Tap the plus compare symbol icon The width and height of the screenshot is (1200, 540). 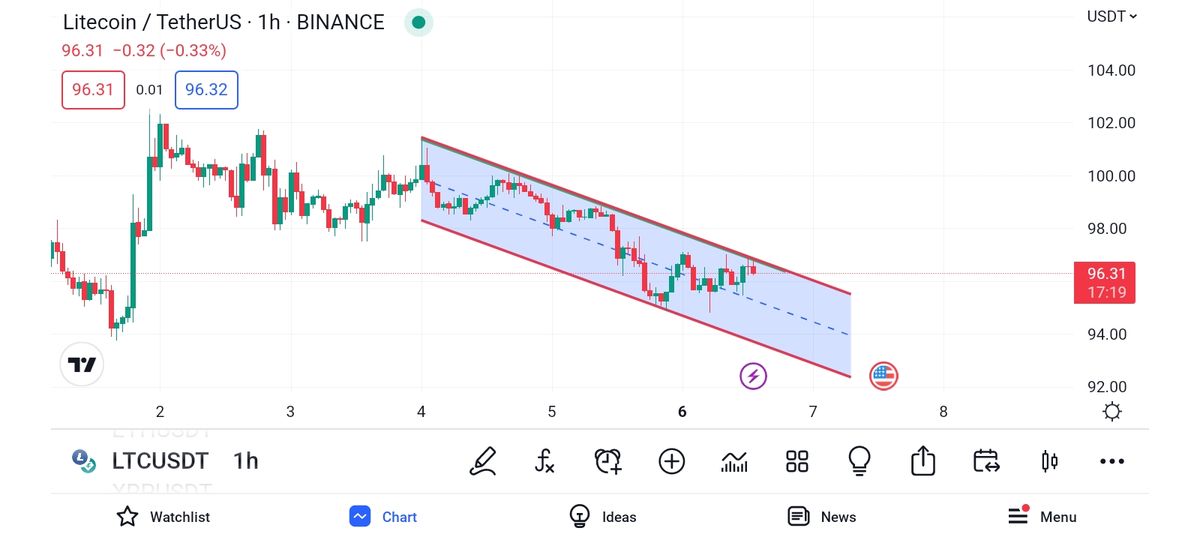pyautogui.click(x=671, y=461)
